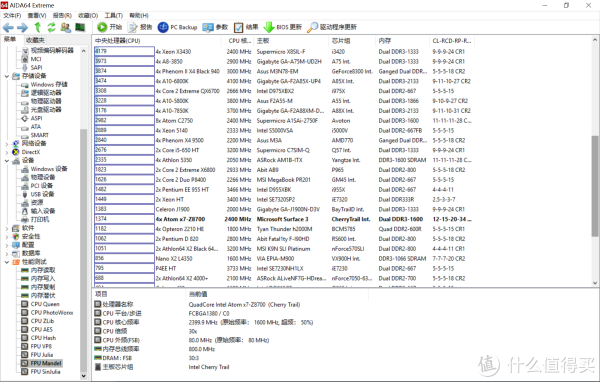Expand the 数据库 tree node

[7, 254]
